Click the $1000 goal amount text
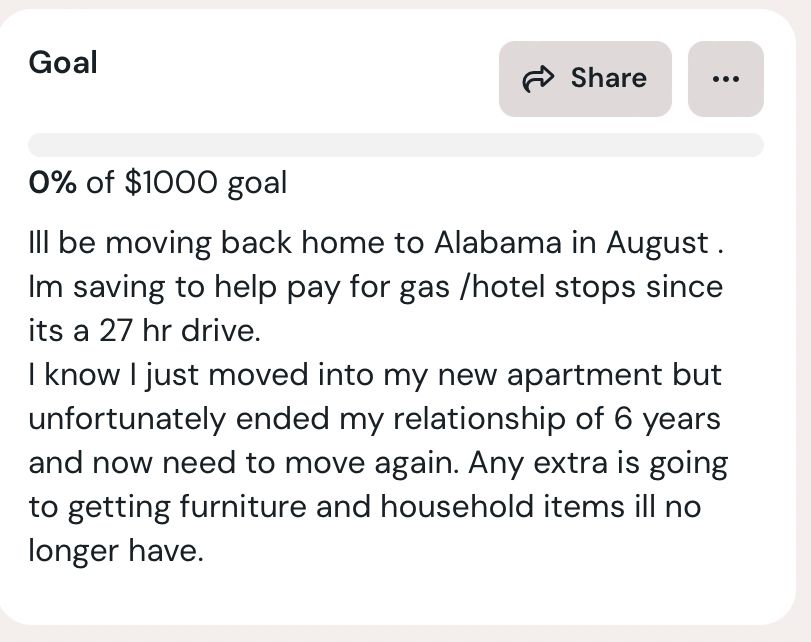The height and width of the screenshot is (642, 811). [171, 183]
